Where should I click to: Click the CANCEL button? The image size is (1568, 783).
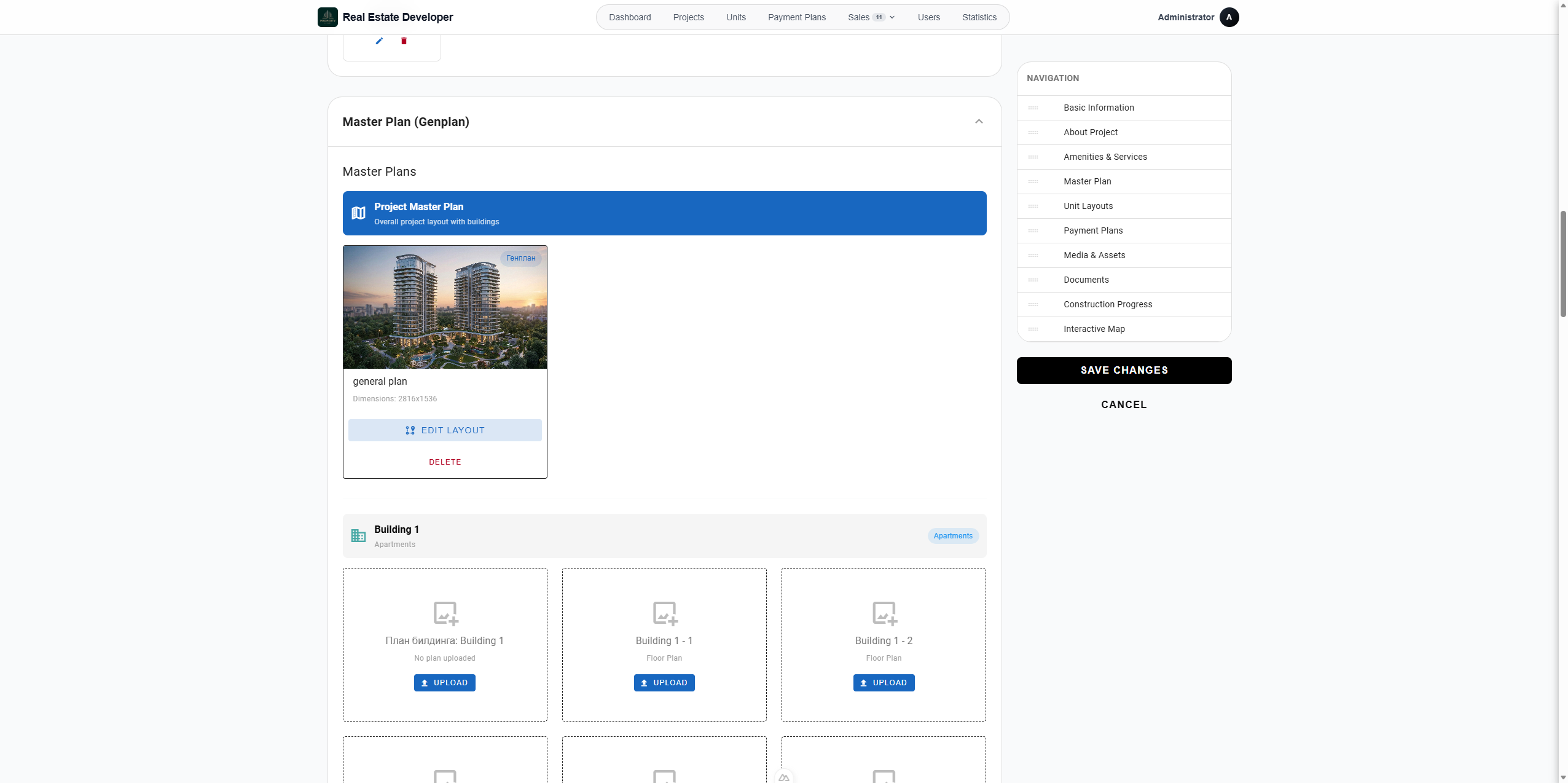coord(1124,404)
